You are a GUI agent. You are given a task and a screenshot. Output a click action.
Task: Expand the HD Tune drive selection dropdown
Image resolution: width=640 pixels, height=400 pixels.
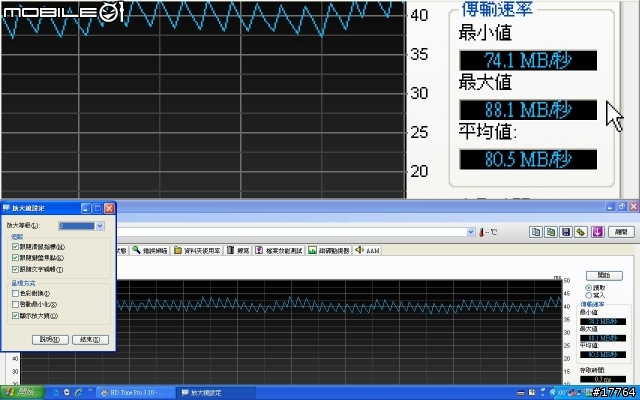coord(471,232)
